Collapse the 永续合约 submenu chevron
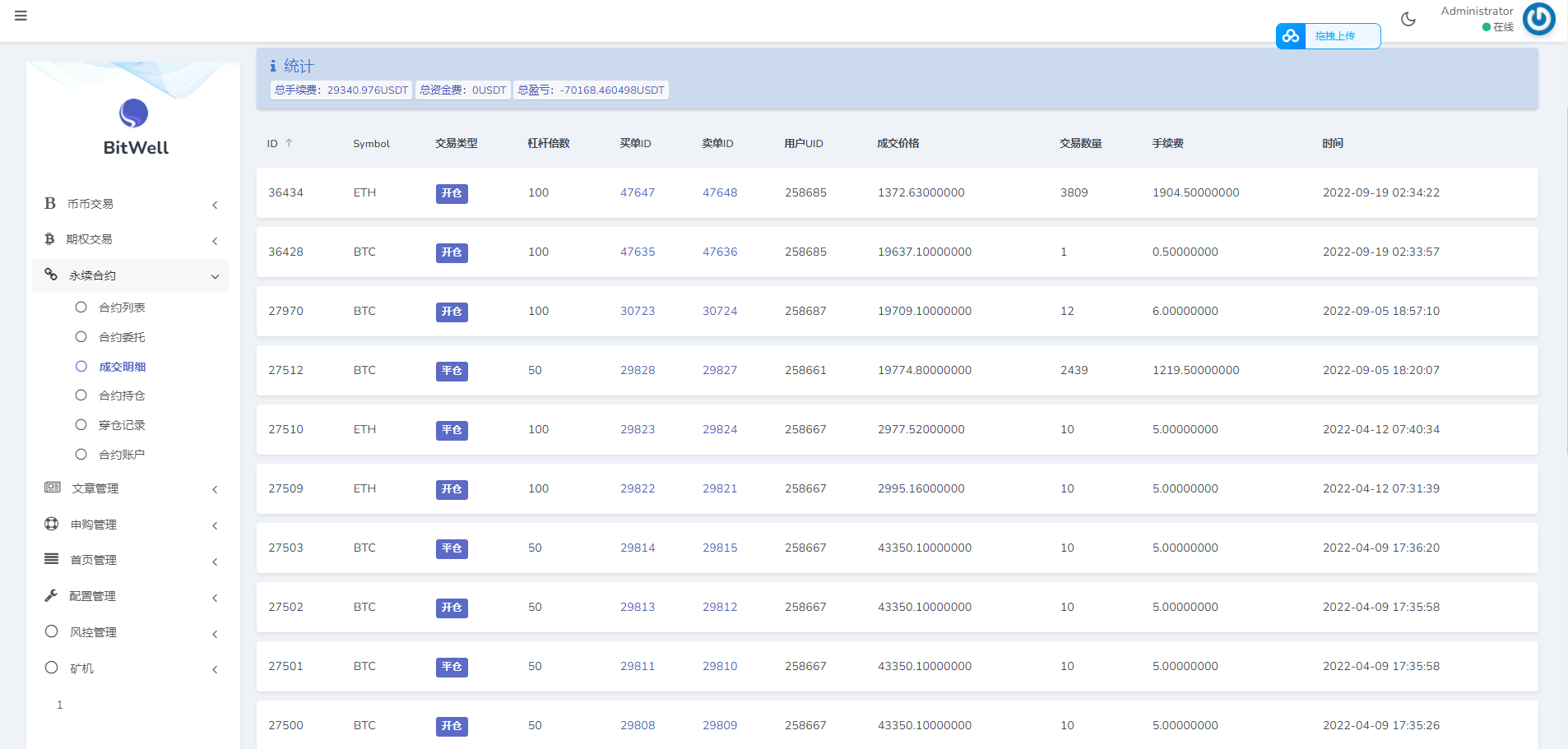This screenshot has height=749, width=1568. 215,276
